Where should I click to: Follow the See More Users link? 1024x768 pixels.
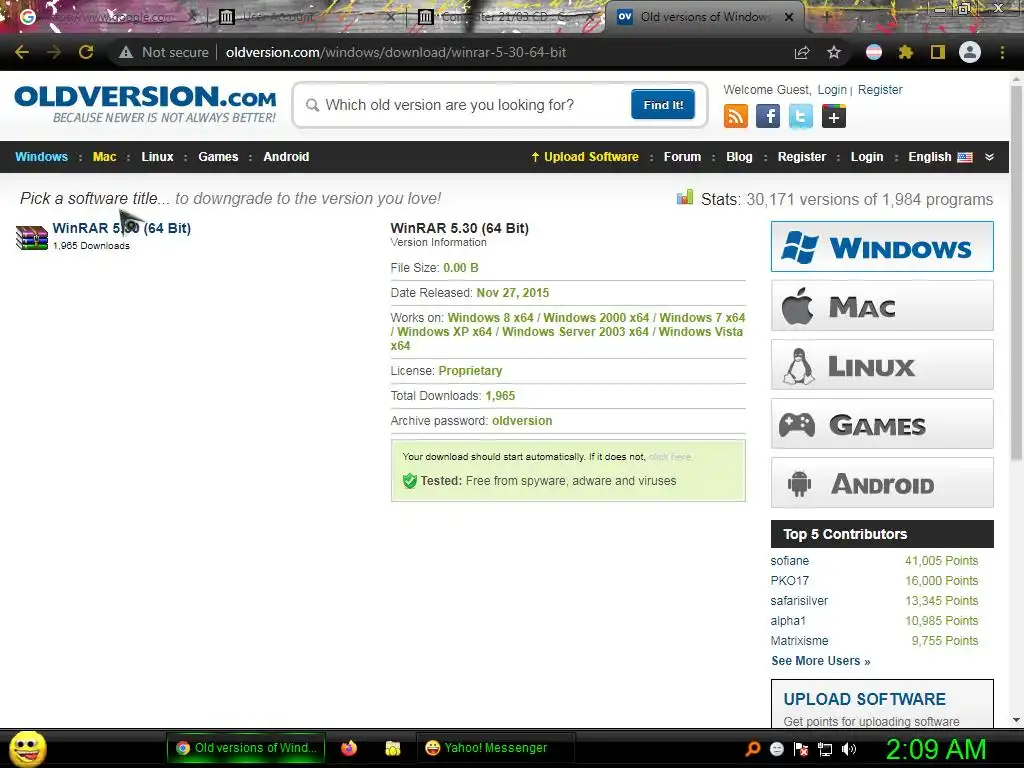click(x=820, y=661)
